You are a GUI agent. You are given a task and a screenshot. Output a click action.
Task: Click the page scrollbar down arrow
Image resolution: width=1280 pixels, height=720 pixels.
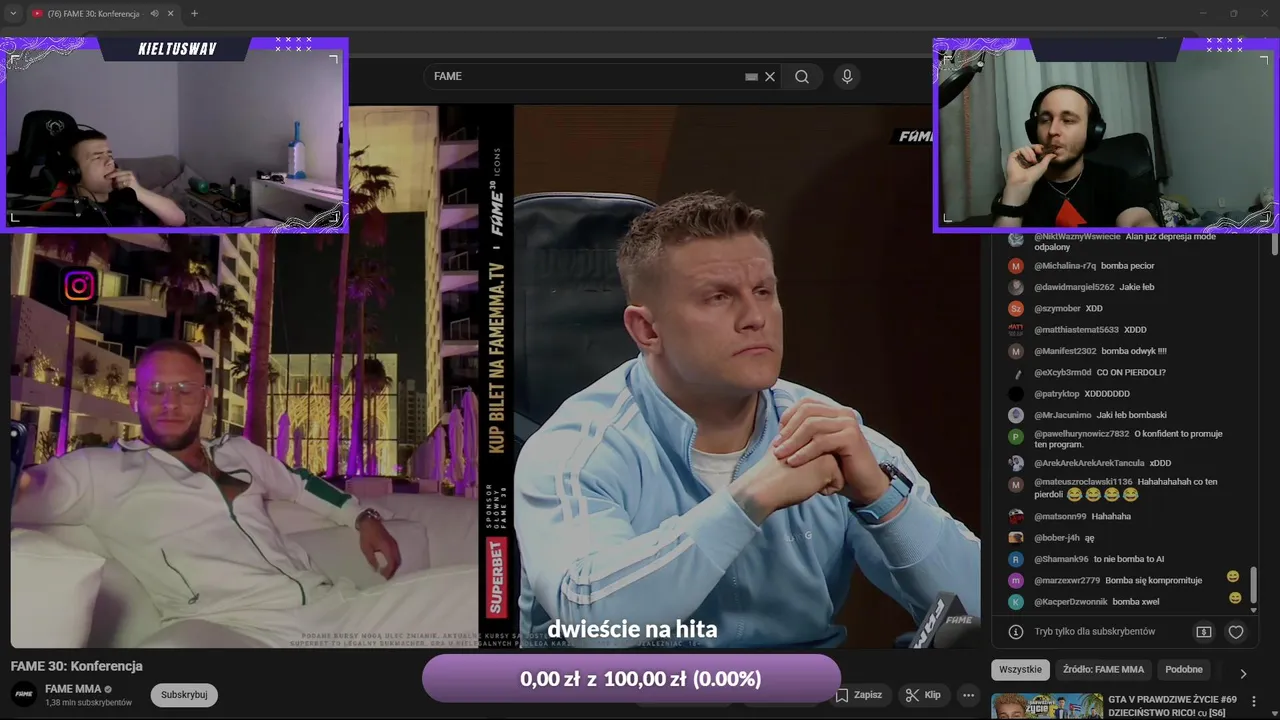click(x=1274, y=714)
